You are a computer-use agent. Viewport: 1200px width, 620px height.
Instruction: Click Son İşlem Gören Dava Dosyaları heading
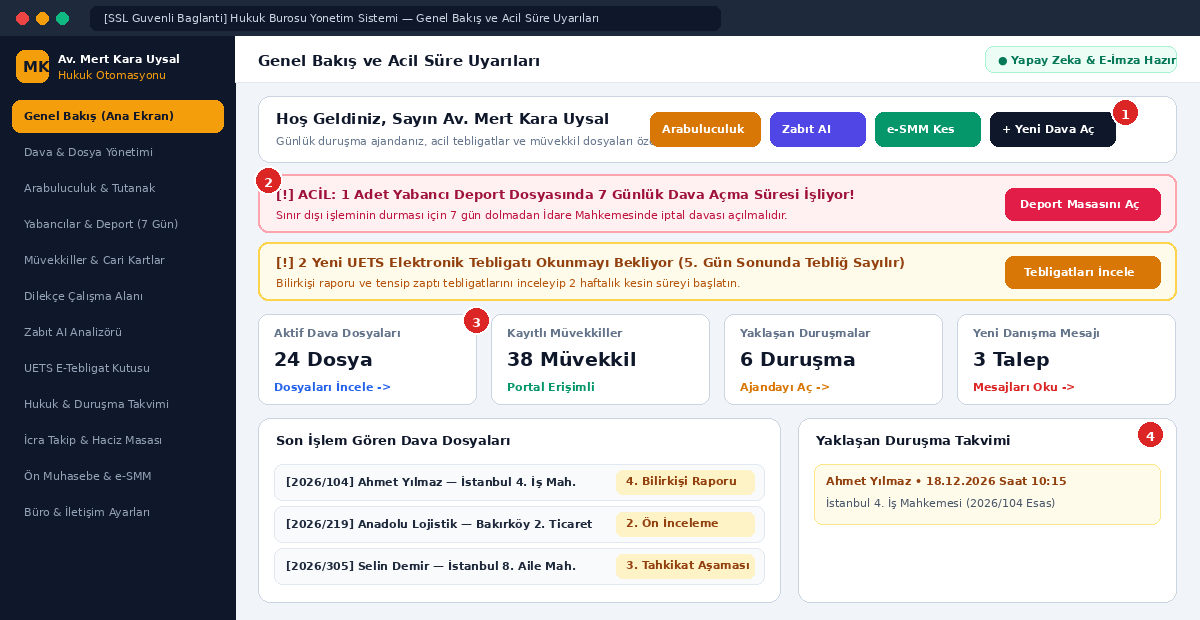(x=393, y=440)
